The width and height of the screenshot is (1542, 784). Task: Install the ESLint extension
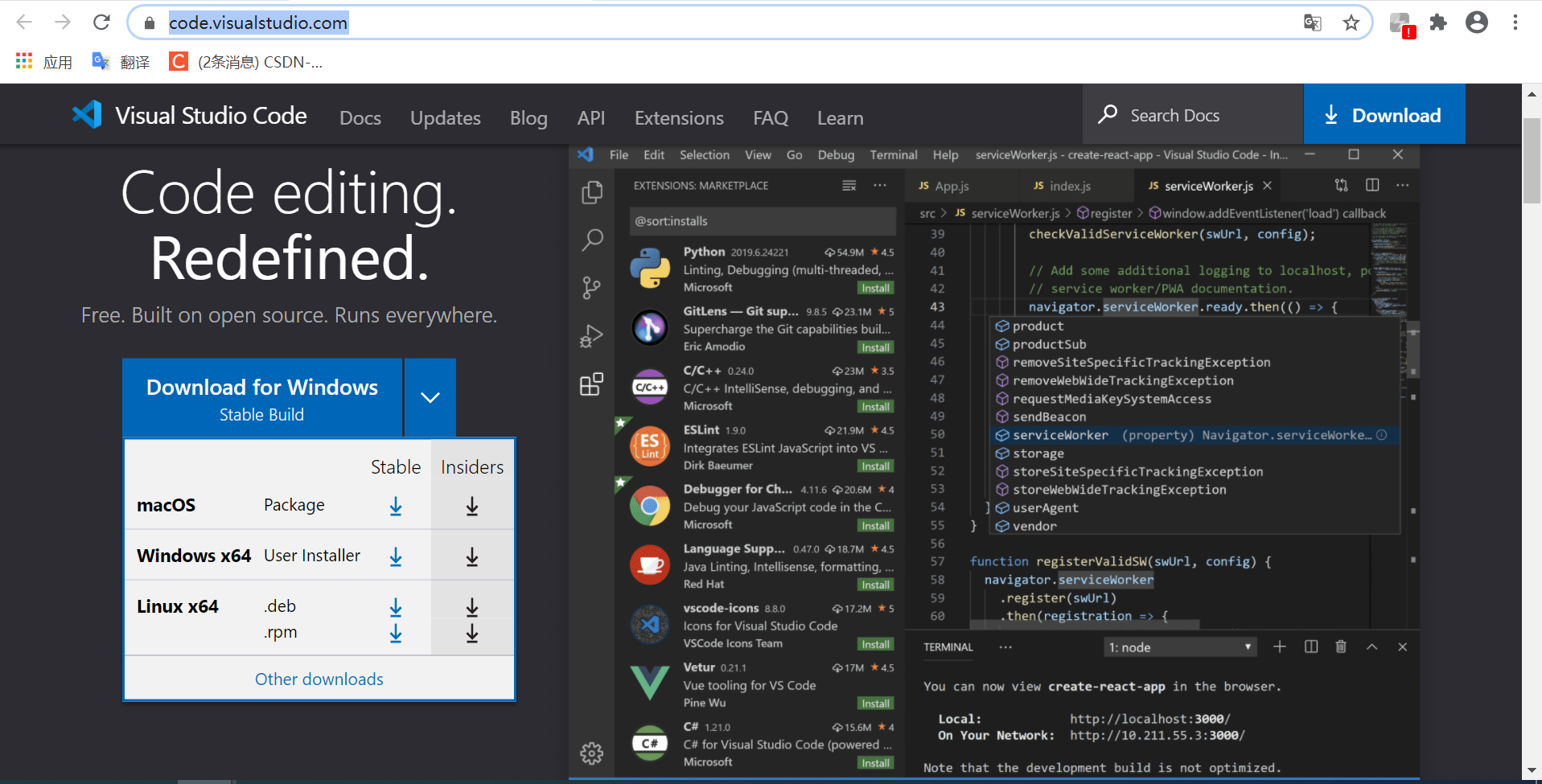click(875, 466)
